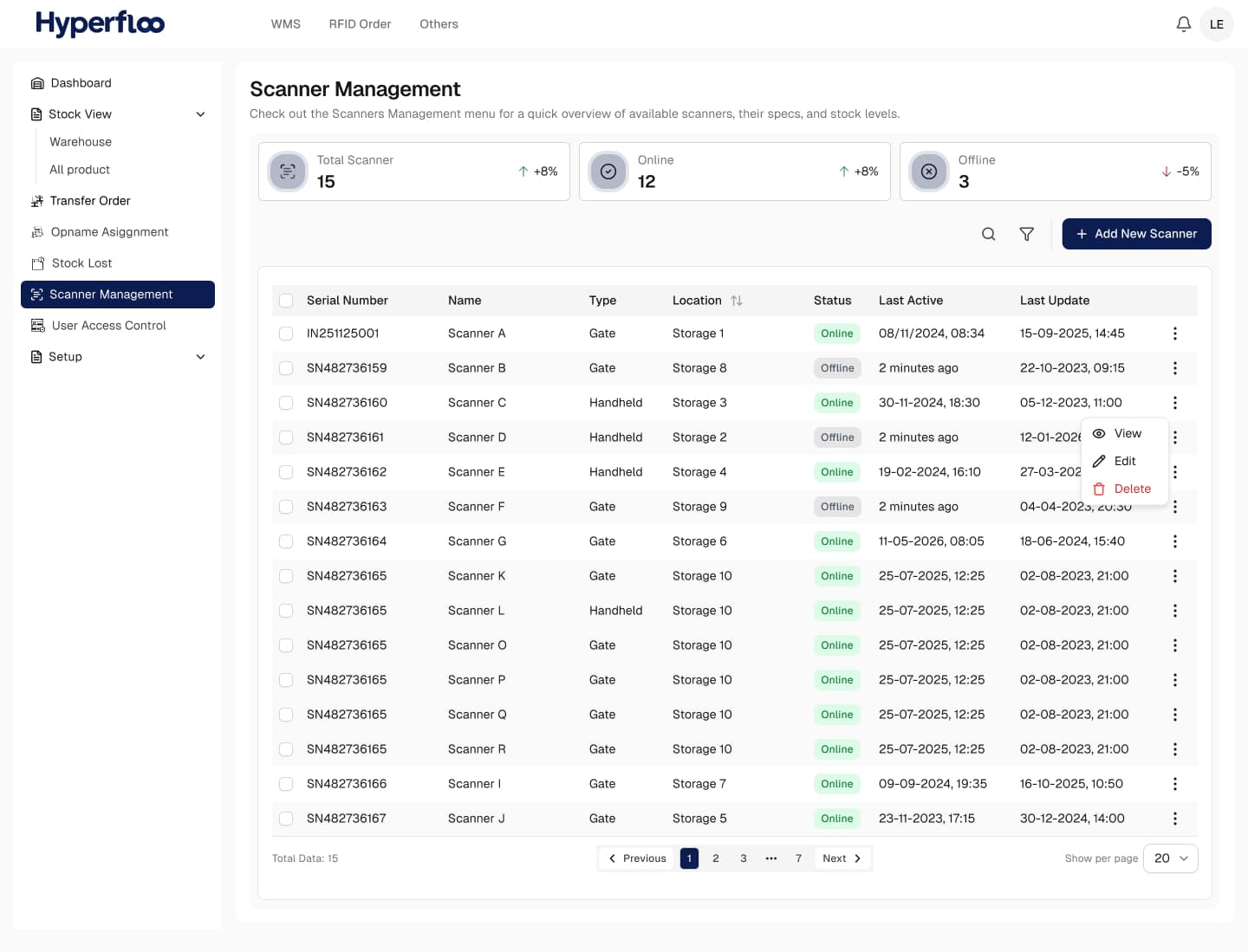Open the row actions menu for Scanner A
Image resolution: width=1248 pixels, height=952 pixels.
[x=1175, y=333]
